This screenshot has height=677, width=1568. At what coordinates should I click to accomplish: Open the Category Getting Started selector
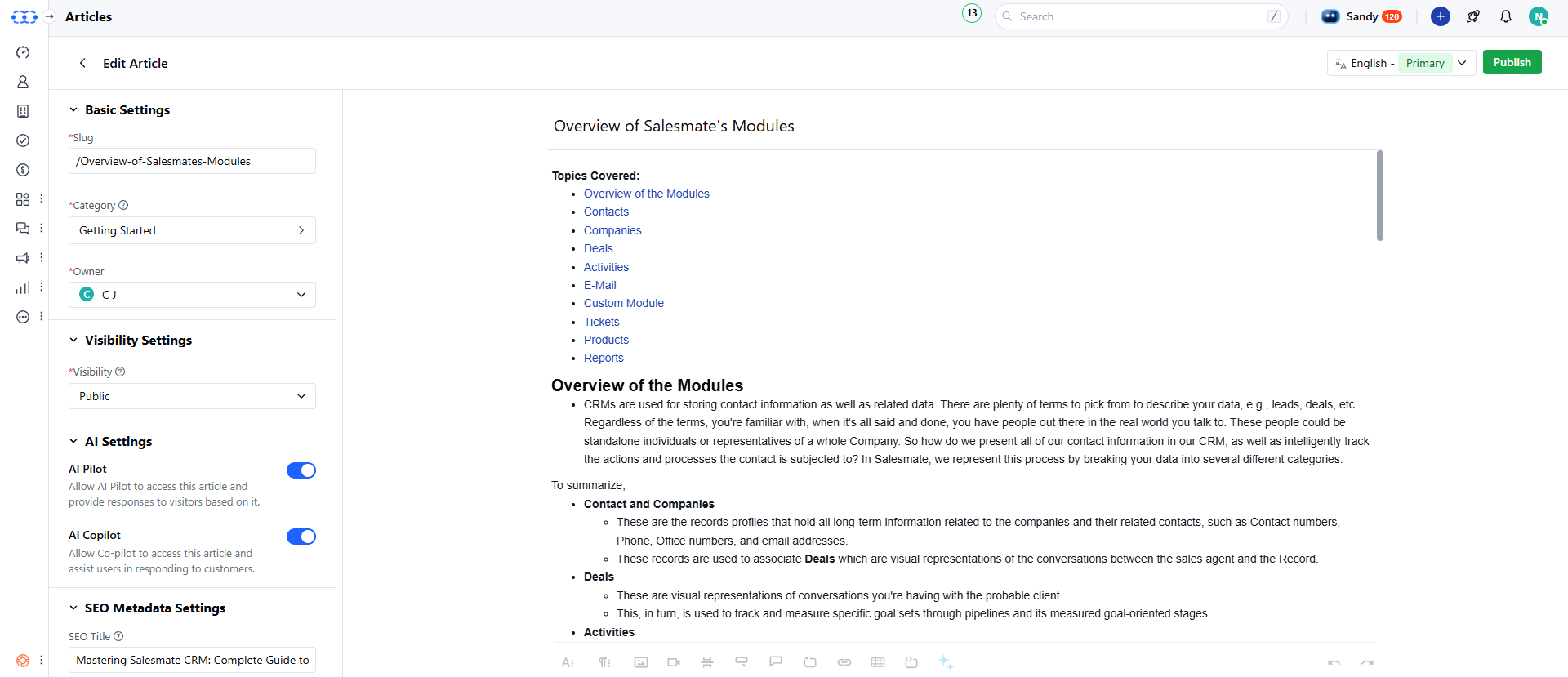192,230
